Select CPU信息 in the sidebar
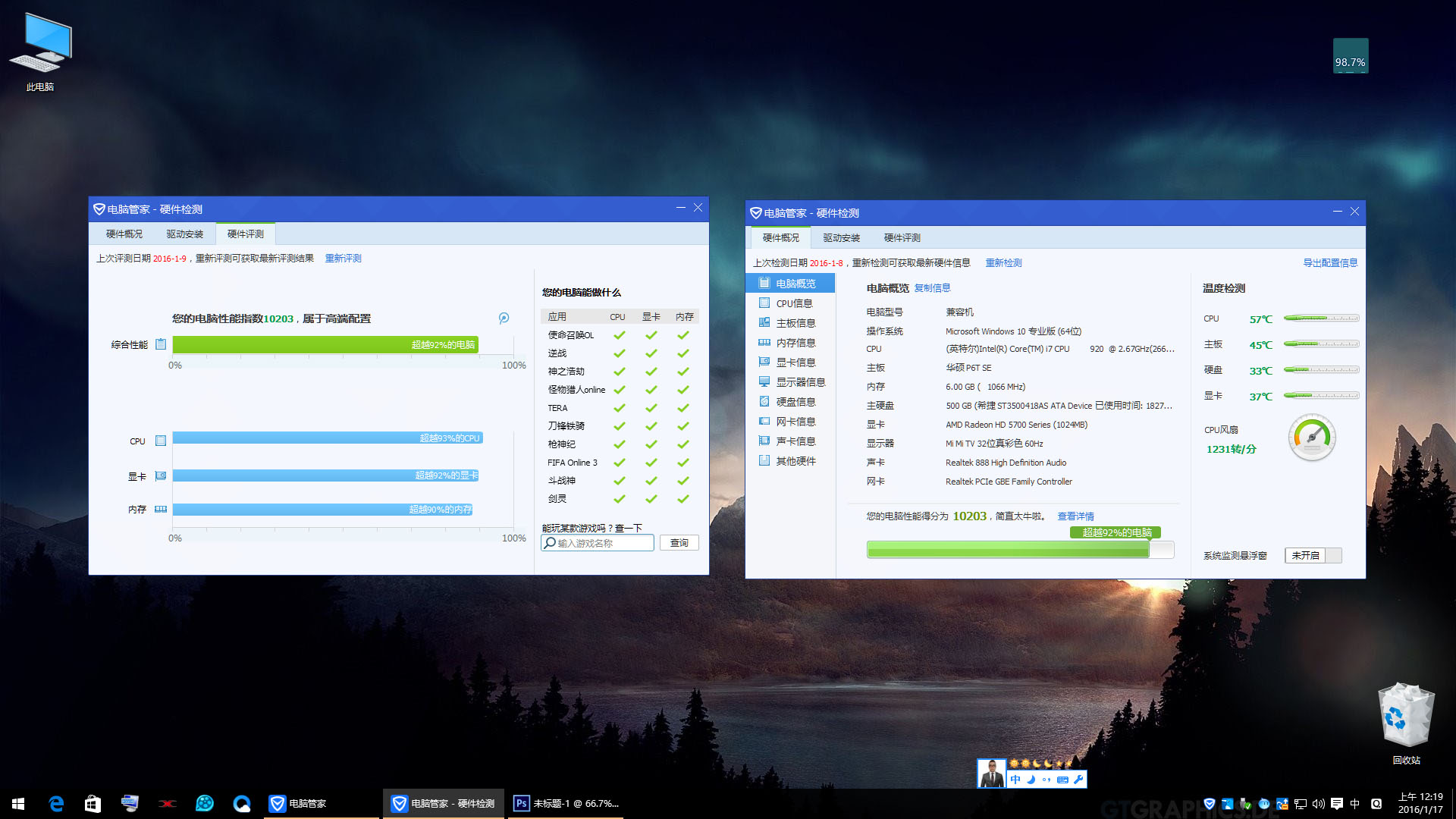The height and width of the screenshot is (819, 1456). tap(790, 303)
